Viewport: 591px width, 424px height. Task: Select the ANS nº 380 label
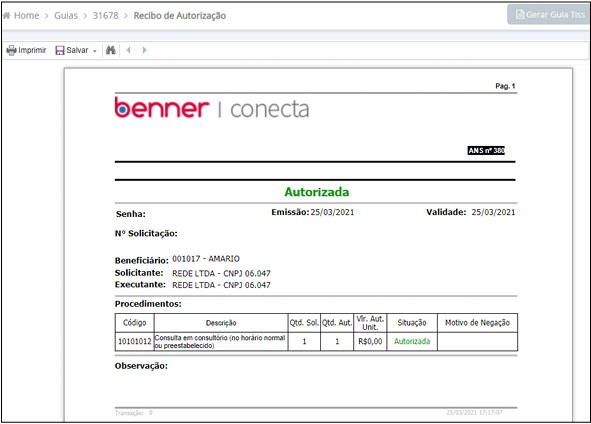pos(486,150)
